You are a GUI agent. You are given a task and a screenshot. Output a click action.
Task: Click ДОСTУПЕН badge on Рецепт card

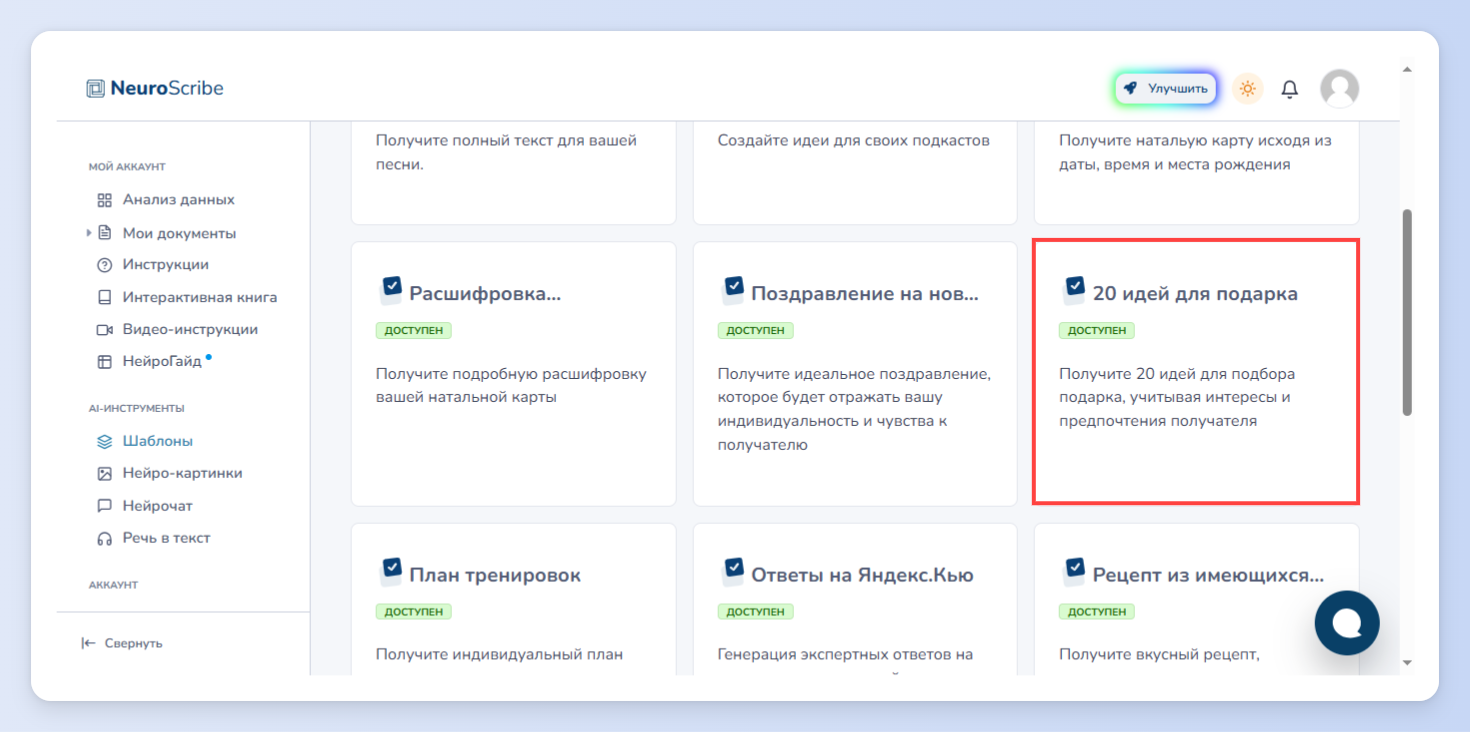[1097, 611]
